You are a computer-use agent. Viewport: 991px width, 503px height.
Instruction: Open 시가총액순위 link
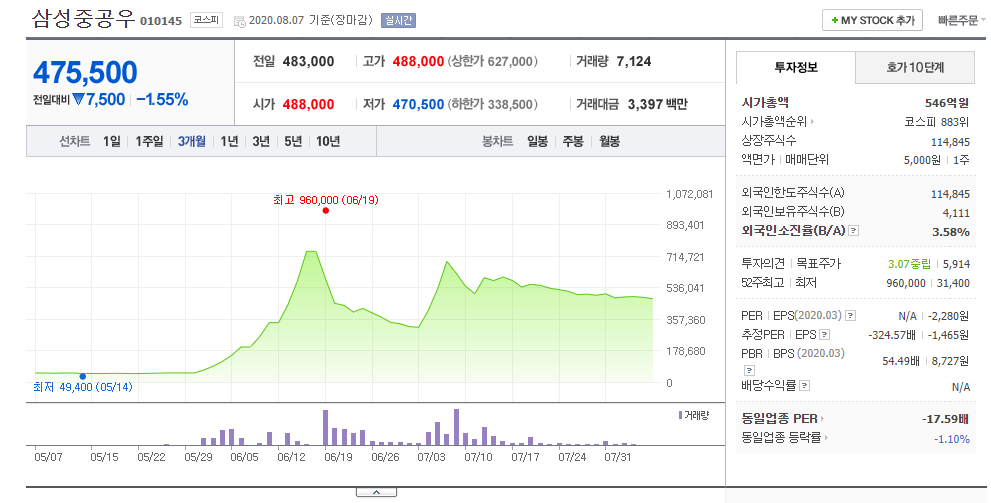pyautogui.click(x=777, y=121)
